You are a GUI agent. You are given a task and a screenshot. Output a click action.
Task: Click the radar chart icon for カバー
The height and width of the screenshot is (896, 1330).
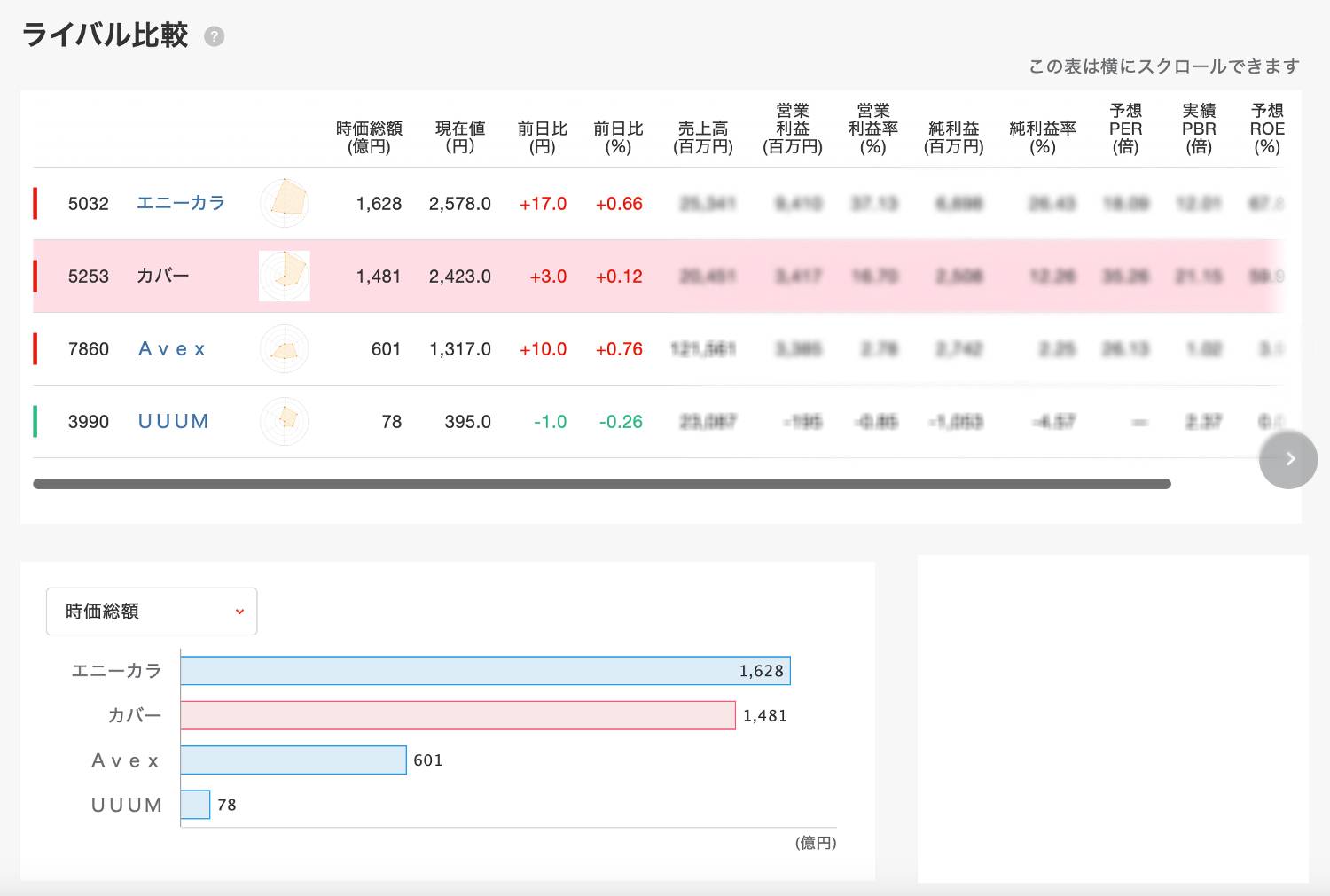(285, 276)
